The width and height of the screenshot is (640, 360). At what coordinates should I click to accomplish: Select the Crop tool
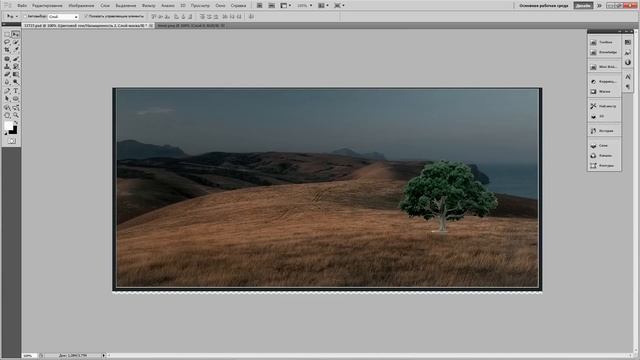coord(7,50)
